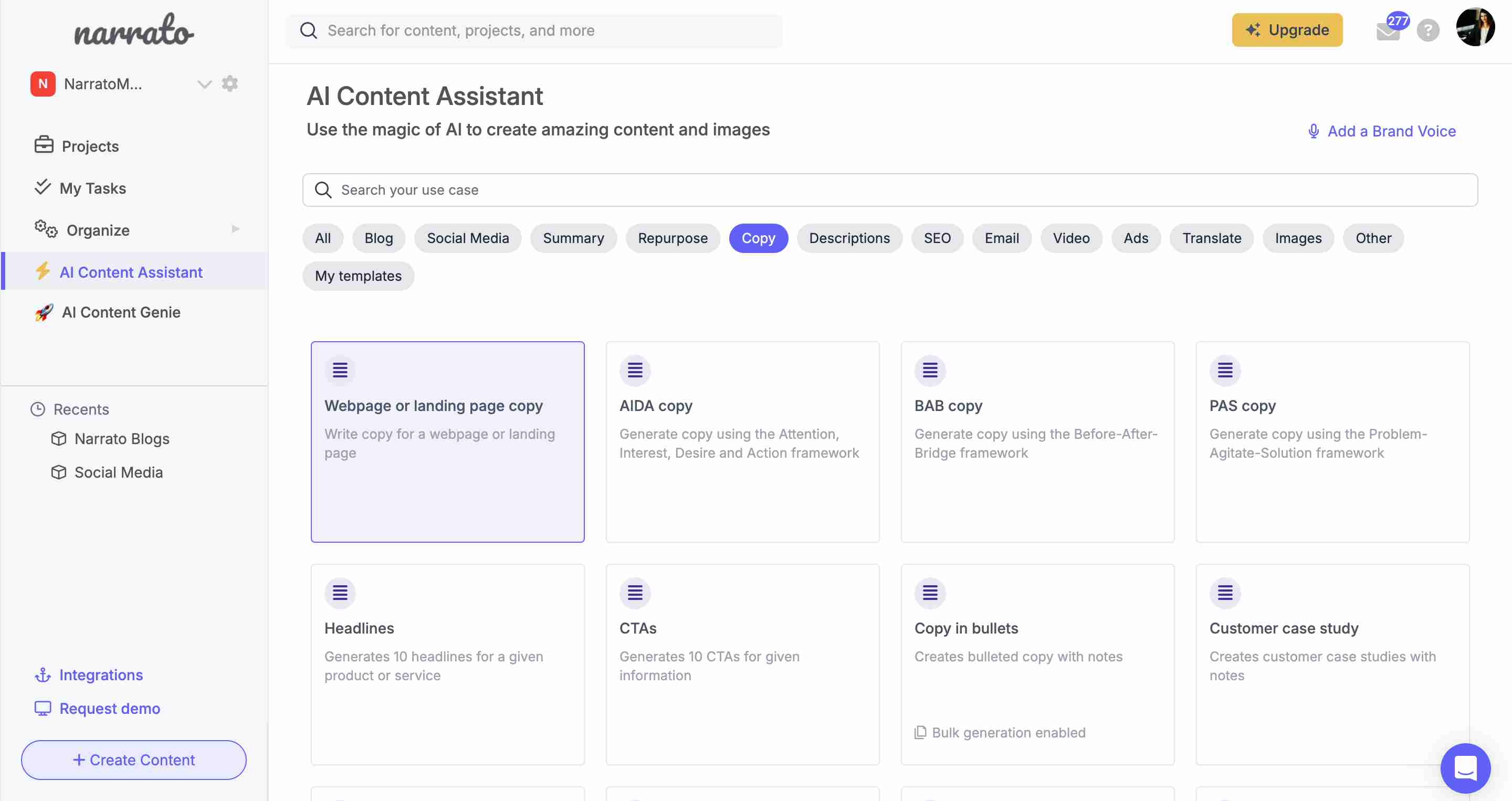Click the Narrato logo
Viewport: 1512px width, 801px height.
pos(134,30)
